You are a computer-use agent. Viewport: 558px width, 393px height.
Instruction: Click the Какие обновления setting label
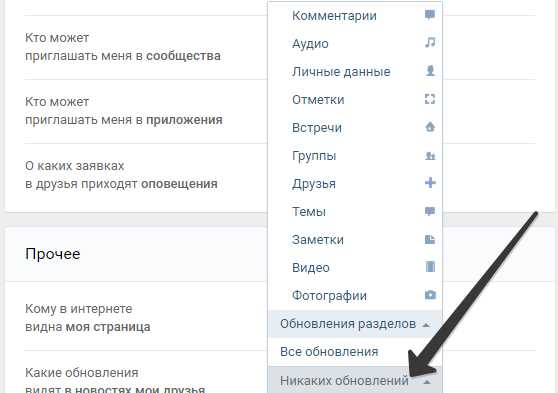click(81, 373)
